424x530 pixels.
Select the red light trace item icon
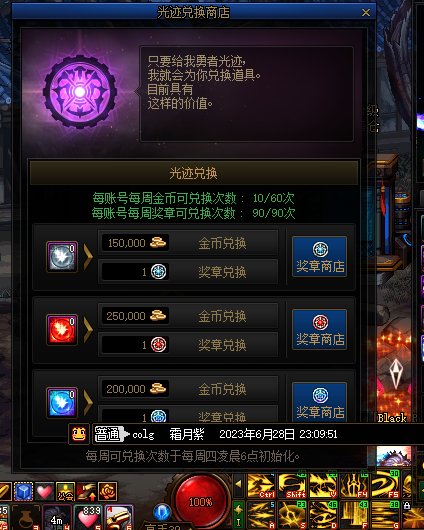click(62, 330)
